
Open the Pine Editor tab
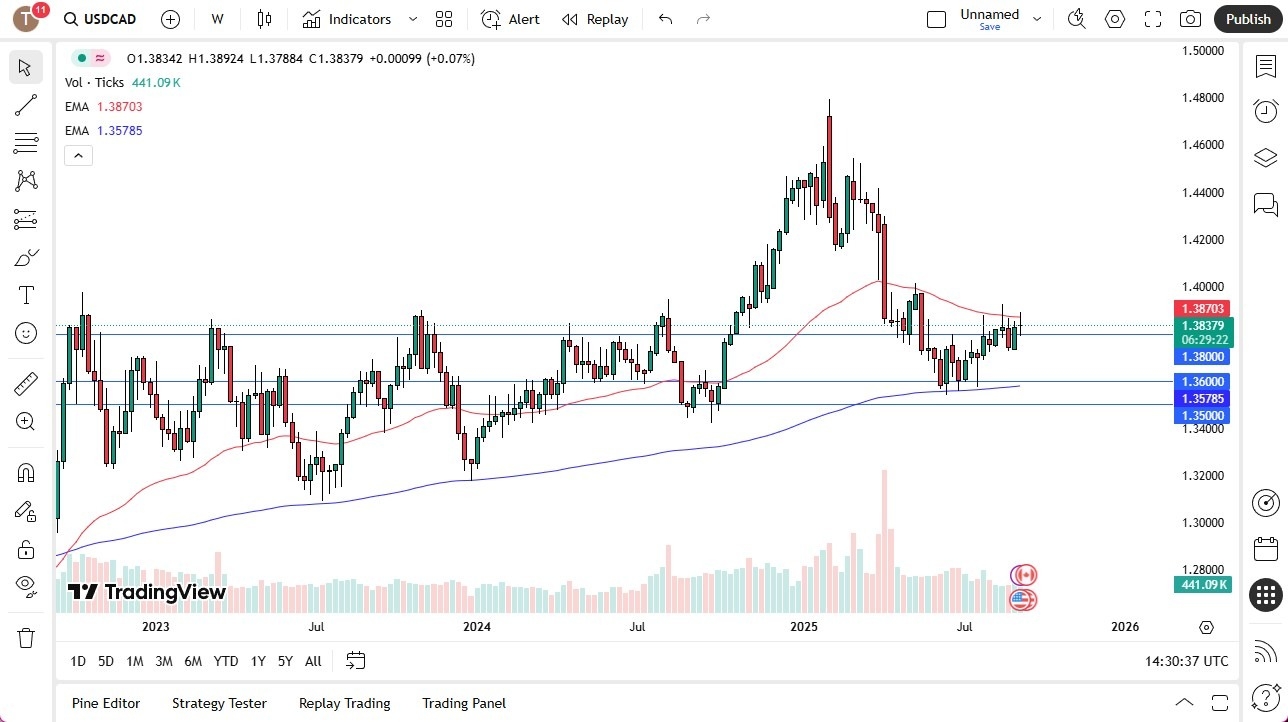(105, 703)
